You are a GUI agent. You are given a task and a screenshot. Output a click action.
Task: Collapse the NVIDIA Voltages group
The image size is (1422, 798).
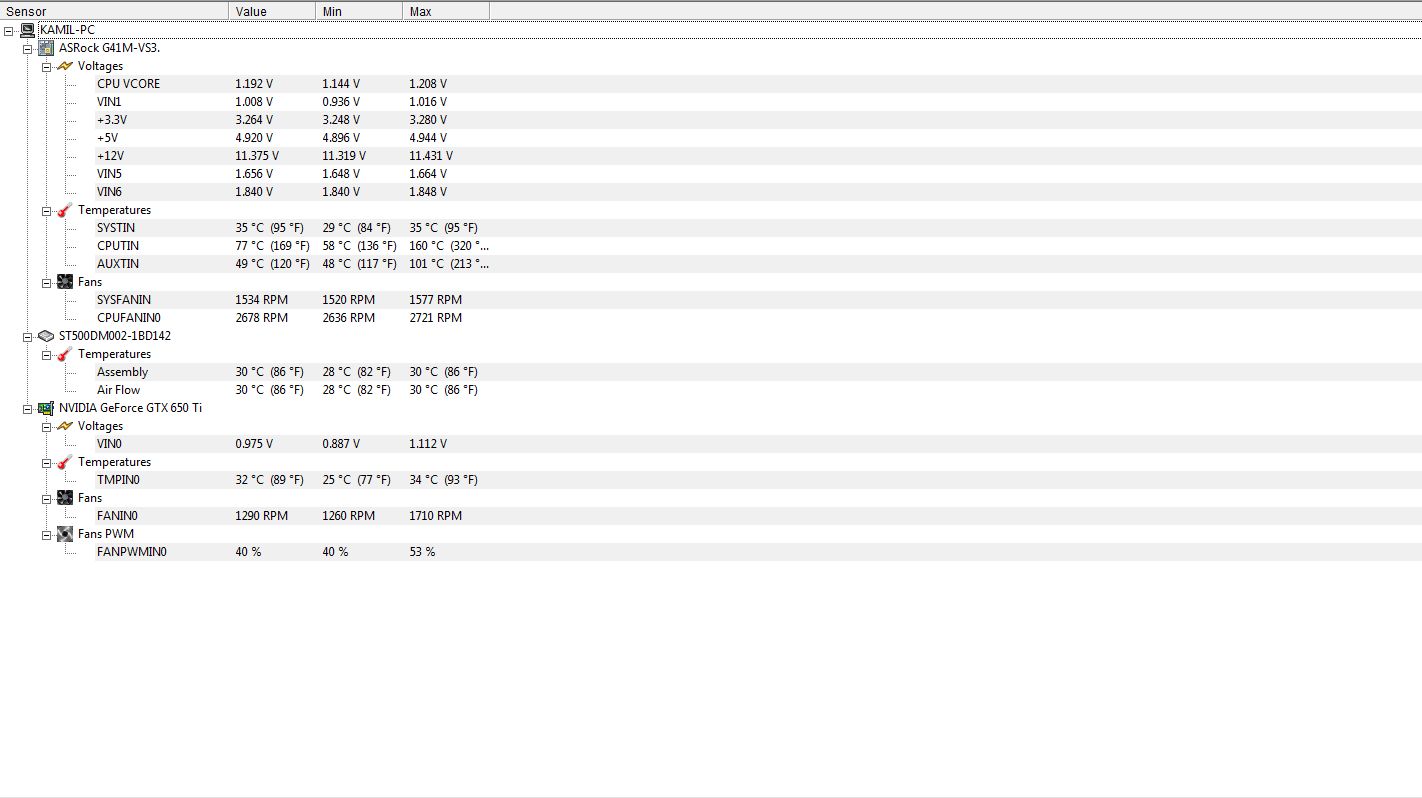tap(47, 426)
